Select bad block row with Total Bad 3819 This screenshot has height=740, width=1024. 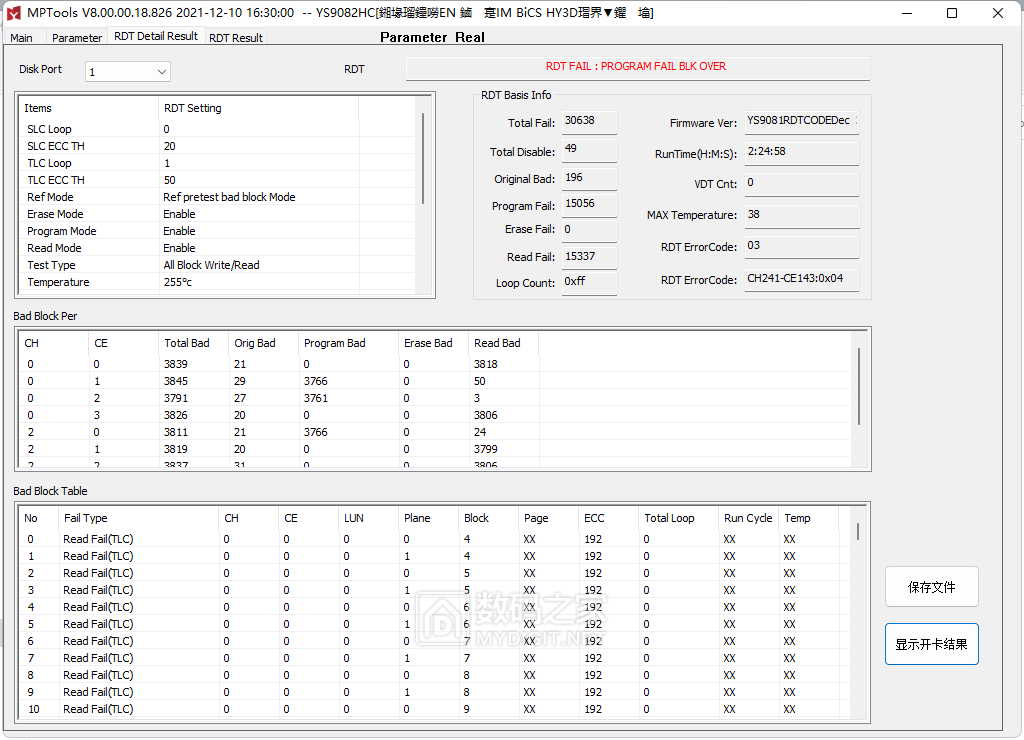click(434, 449)
